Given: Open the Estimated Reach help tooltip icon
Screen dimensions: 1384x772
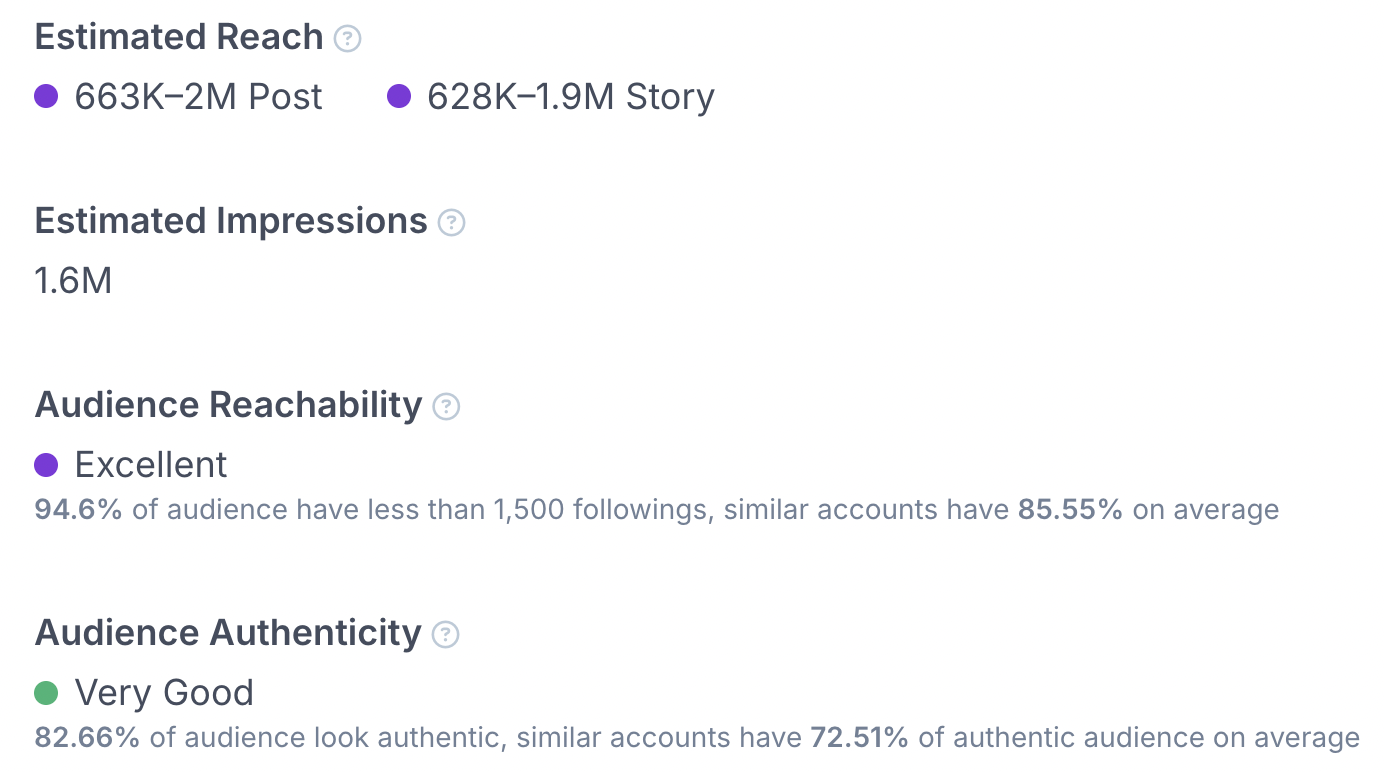Looking at the screenshot, I should pos(347,39).
